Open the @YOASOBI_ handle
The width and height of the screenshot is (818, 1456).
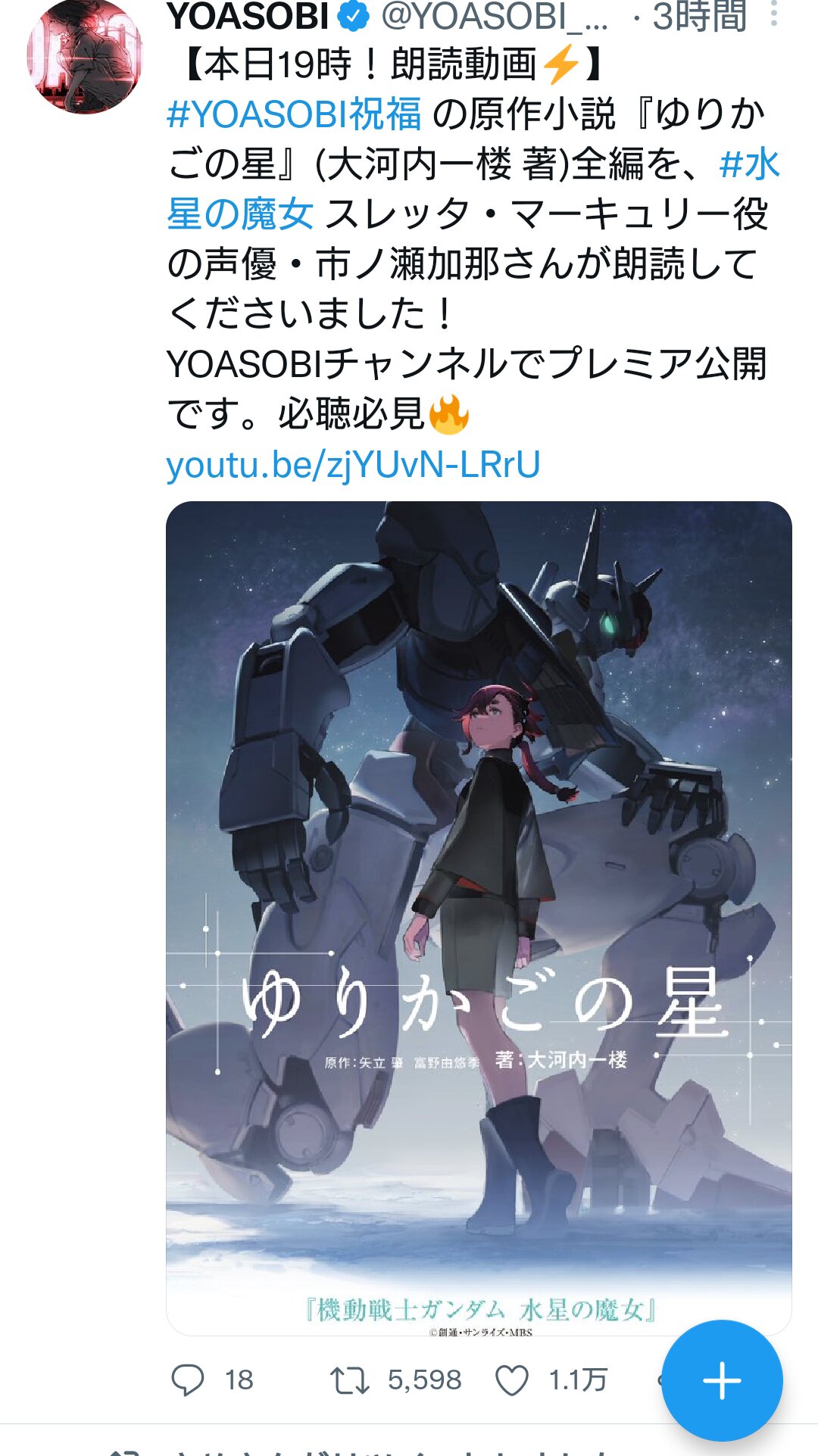[x=495, y=17]
